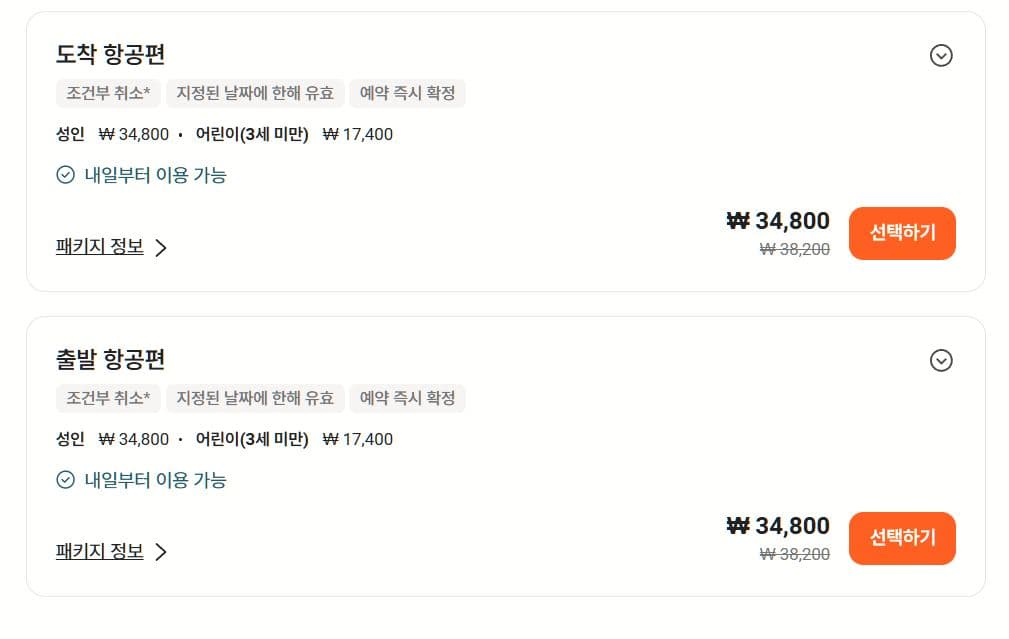Click the 예약 즉시 확정 badge on departure flight

[408, 398]
